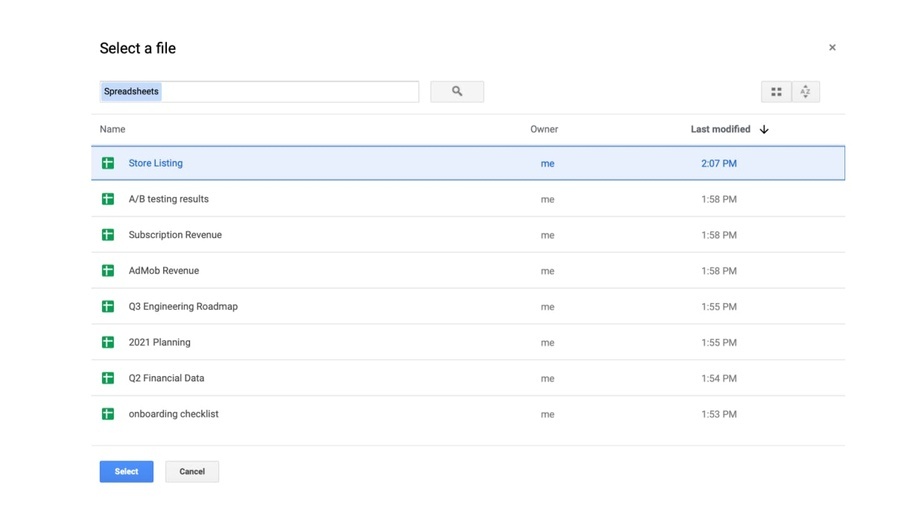Switch to grid view
Screen dimensions: 924x520
776,91
